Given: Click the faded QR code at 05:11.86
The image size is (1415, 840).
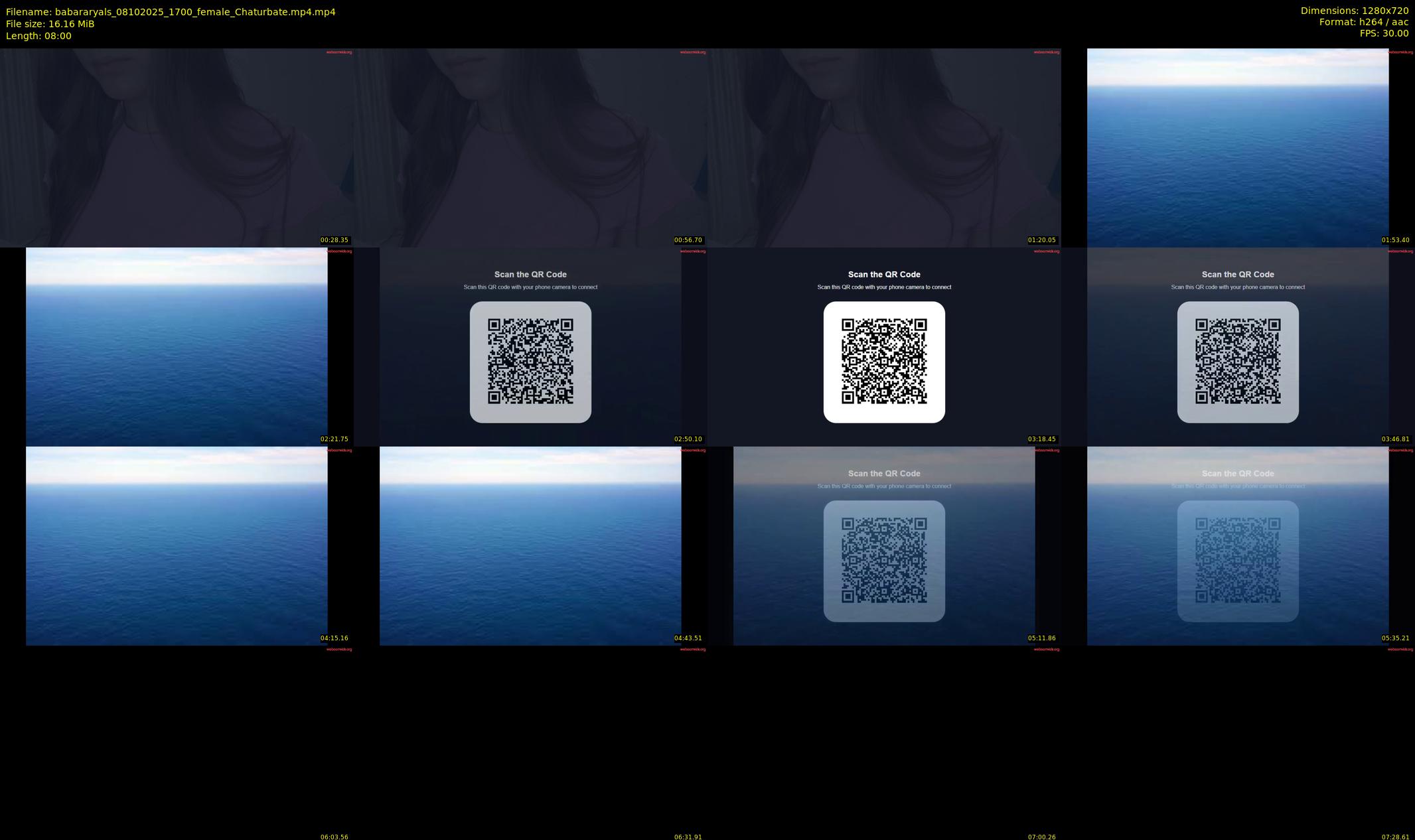Looking at the screenshot, I should point(884,561).
